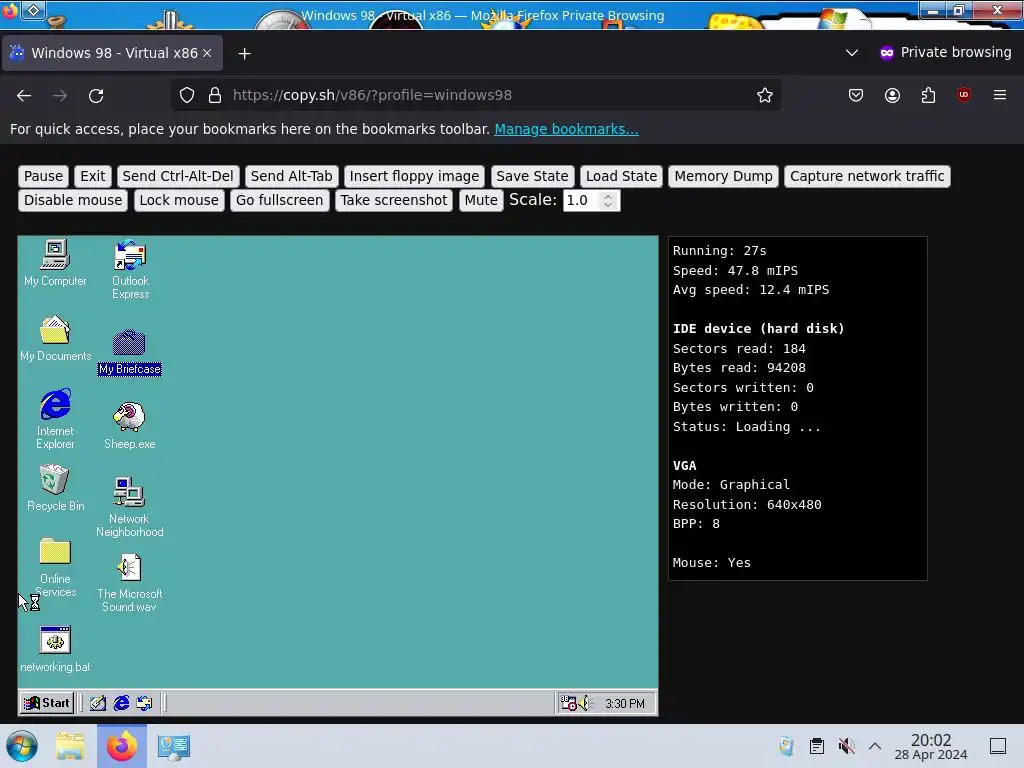Open the Pocket save icon
The height and width of the screenshot is (768, 1024).
pos(856,95)
